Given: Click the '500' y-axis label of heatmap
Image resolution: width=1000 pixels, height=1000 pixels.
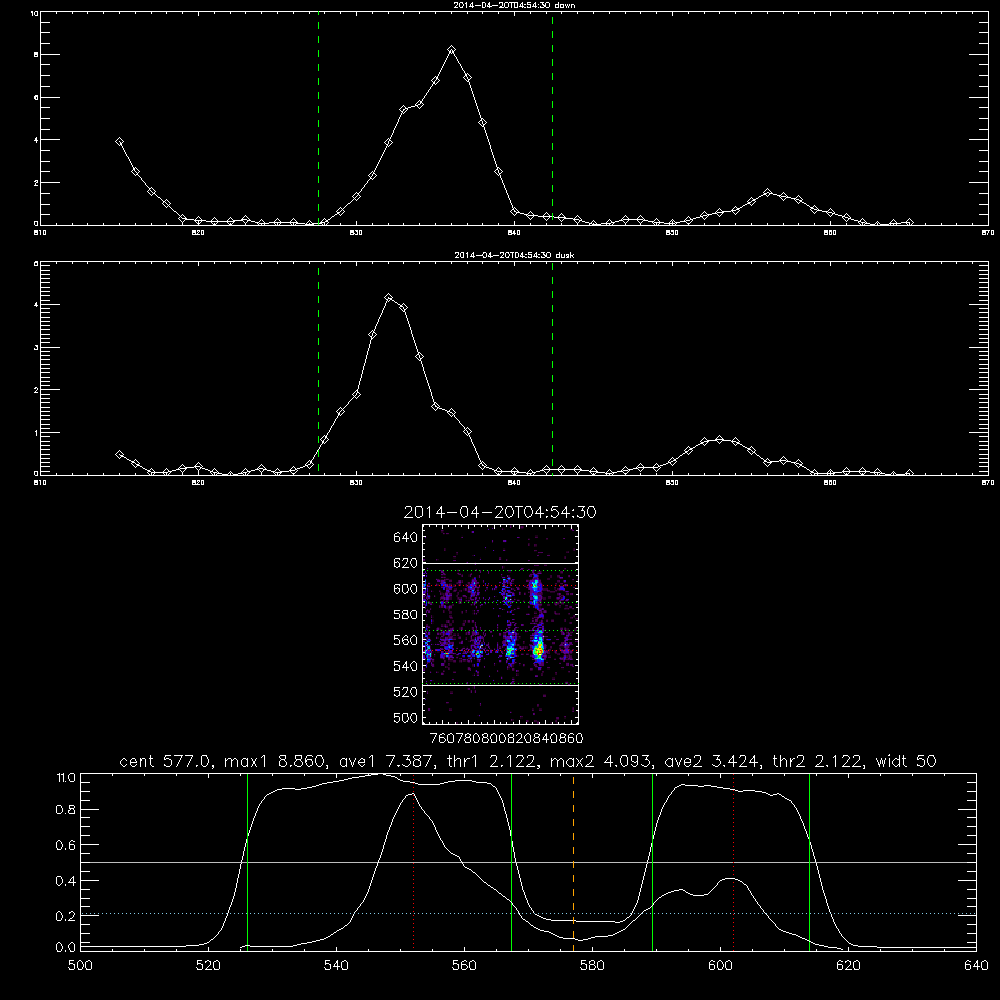Looking at the screenshot, I should (x=406, y=717).
